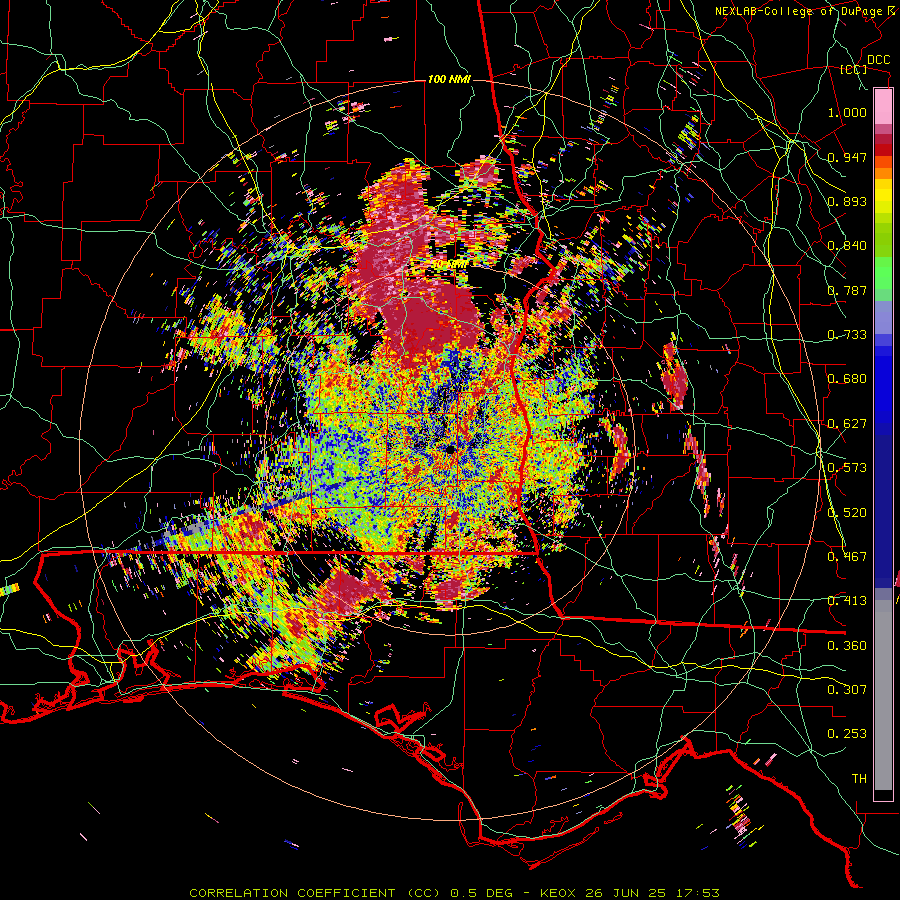
Task: Click the TH threshold label in legend
Action: click(x=859, y=779)
